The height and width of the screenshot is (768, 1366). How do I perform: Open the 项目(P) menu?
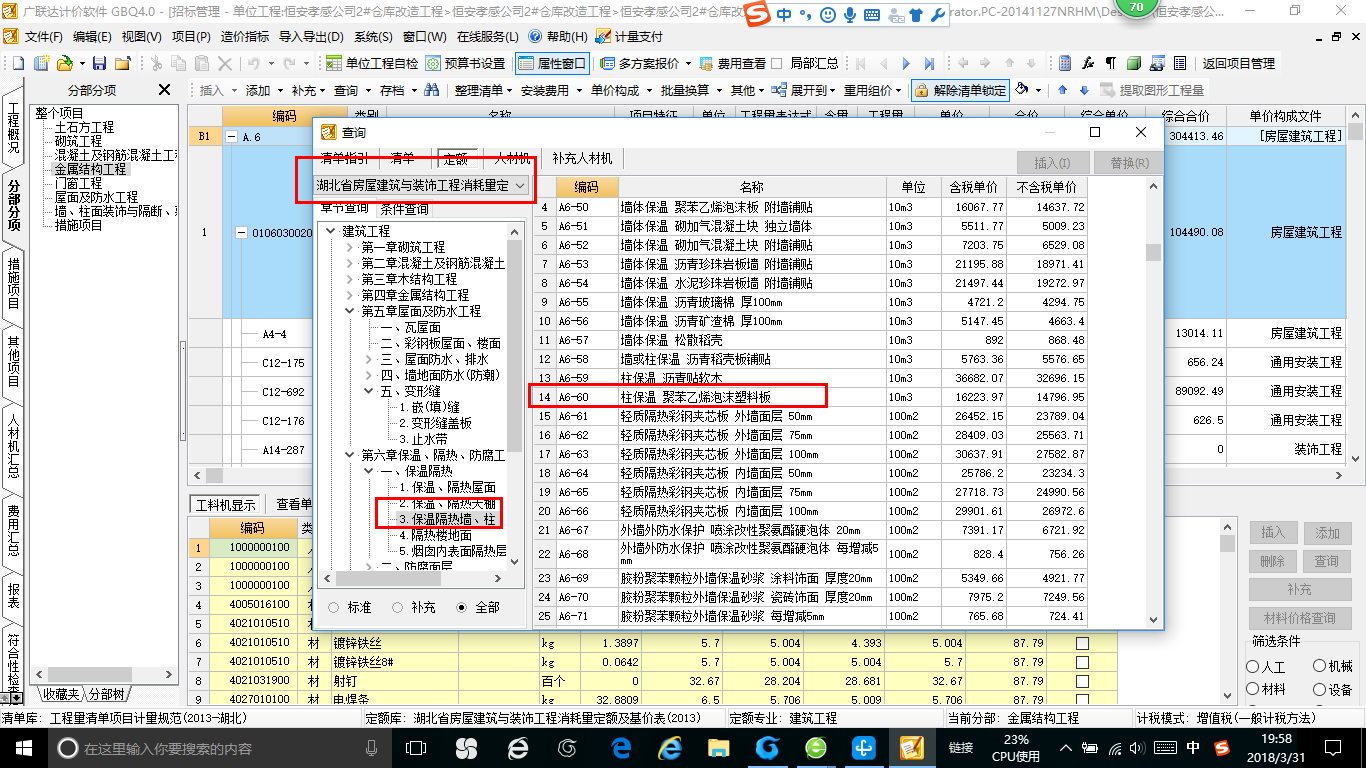(191, 36)
